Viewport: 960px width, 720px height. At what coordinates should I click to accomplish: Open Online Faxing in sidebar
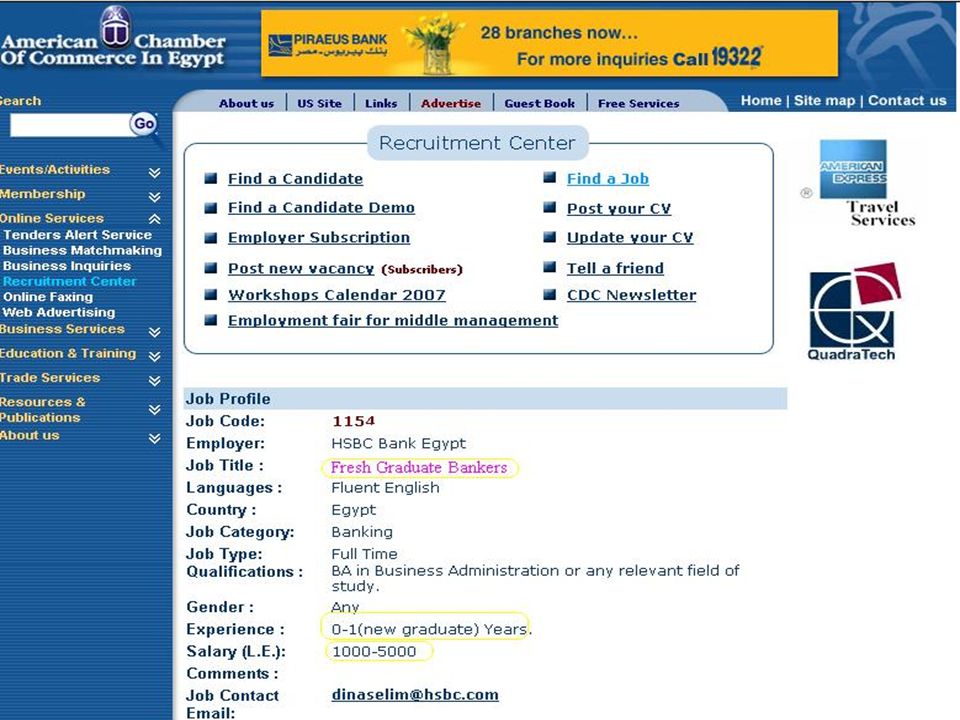tap(48, 297)
